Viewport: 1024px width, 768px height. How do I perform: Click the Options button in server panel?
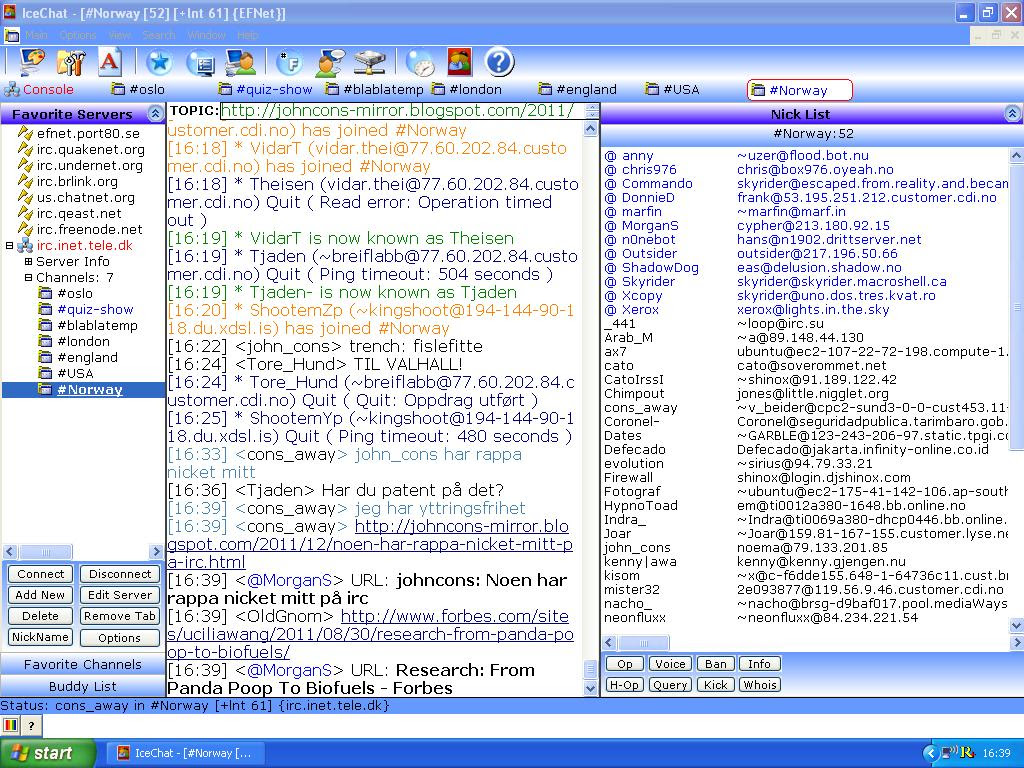[120, 637]
